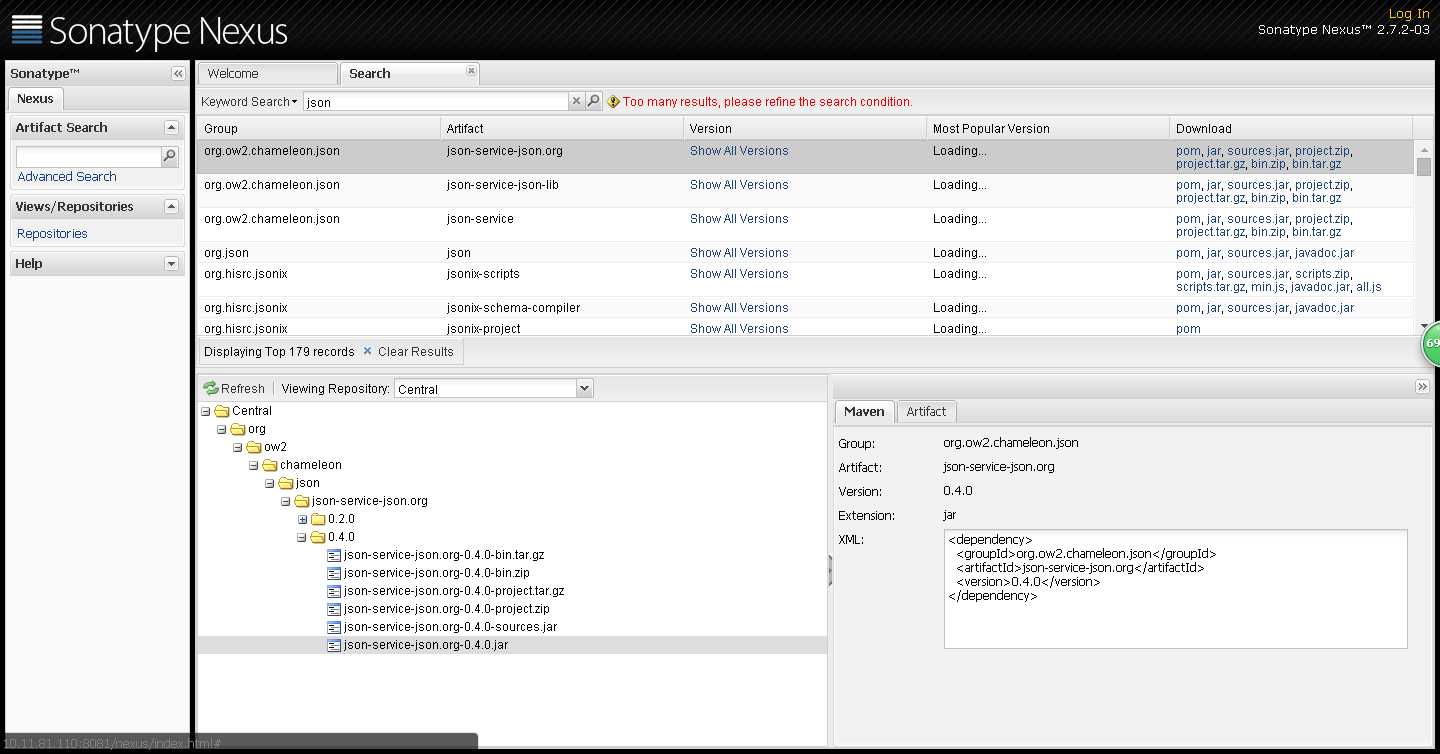Open the Artifact details tab

[926, 411]
